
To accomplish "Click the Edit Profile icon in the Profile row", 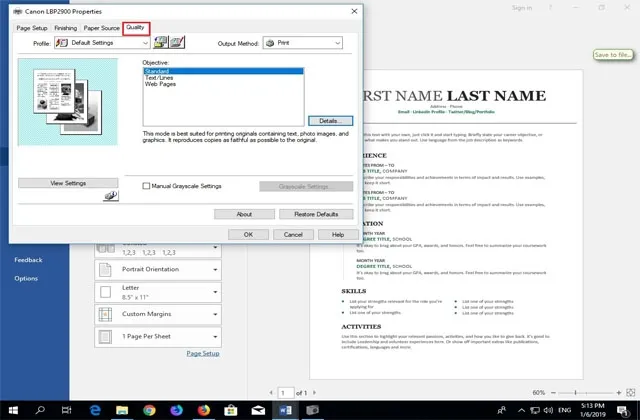I will (176, 44).
